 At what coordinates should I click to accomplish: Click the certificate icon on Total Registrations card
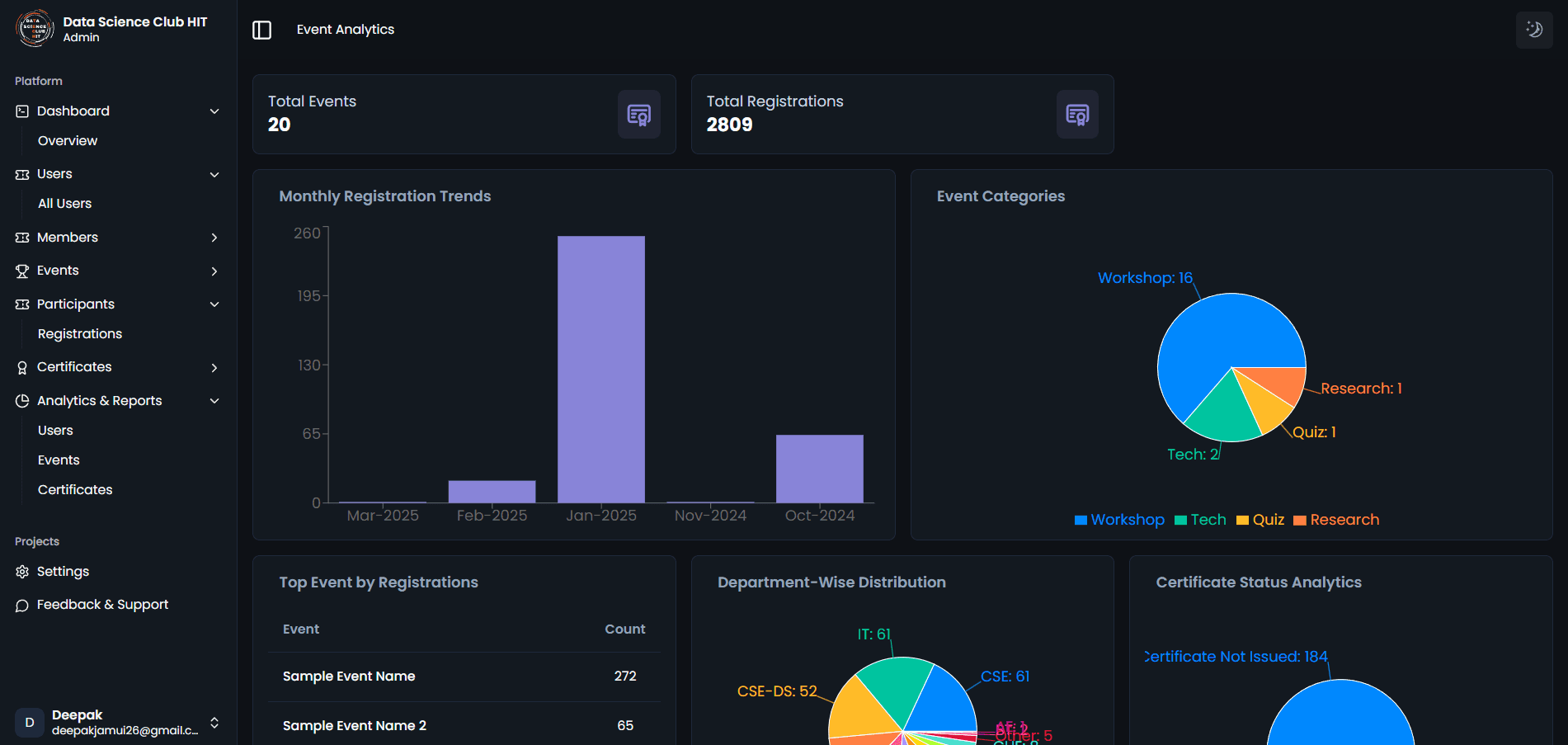click(1077, 115)
